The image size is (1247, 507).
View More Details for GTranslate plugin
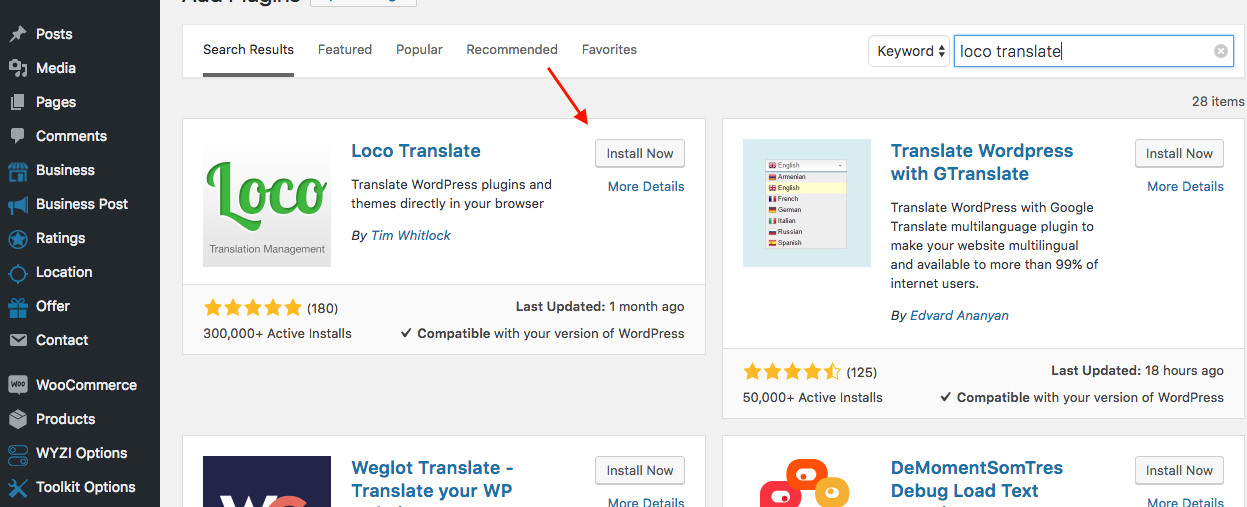(x=1185, y=186)
